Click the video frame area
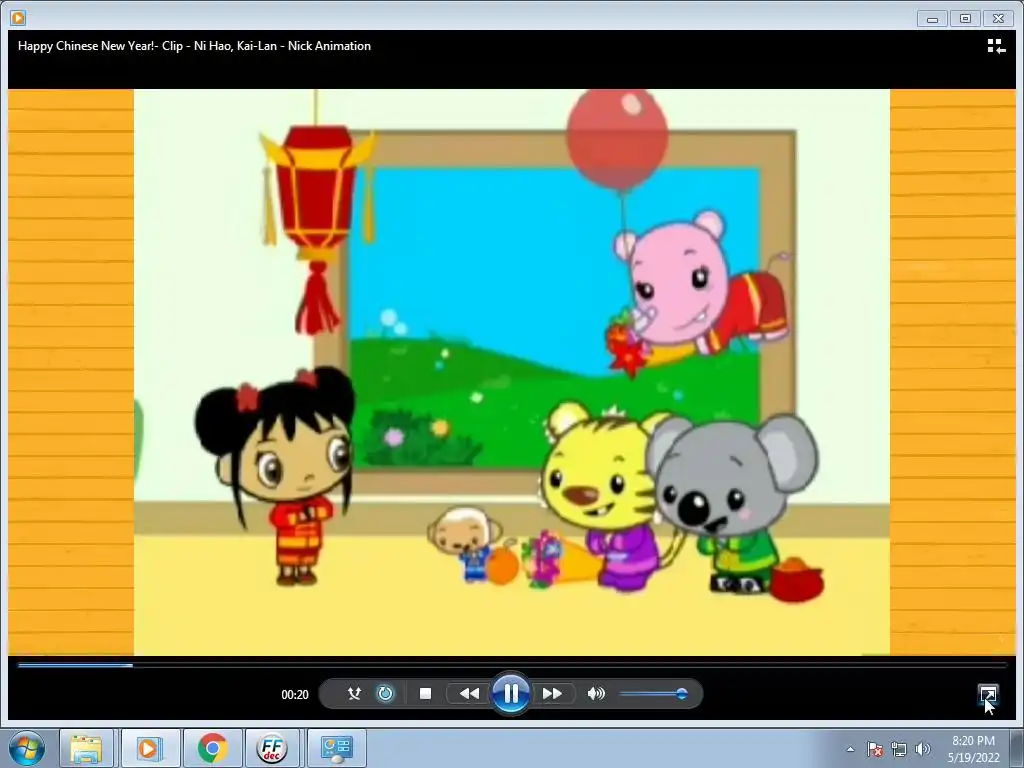 click(x=512, y=372)
